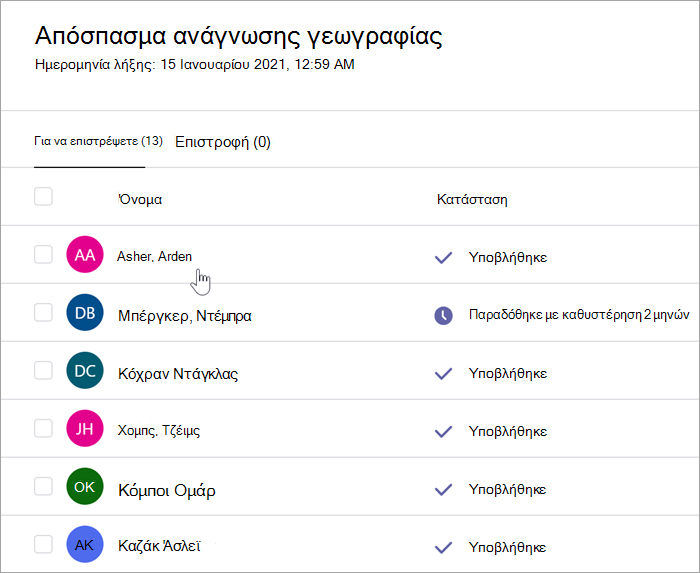Click the OK avatar icon

point(85,486)
